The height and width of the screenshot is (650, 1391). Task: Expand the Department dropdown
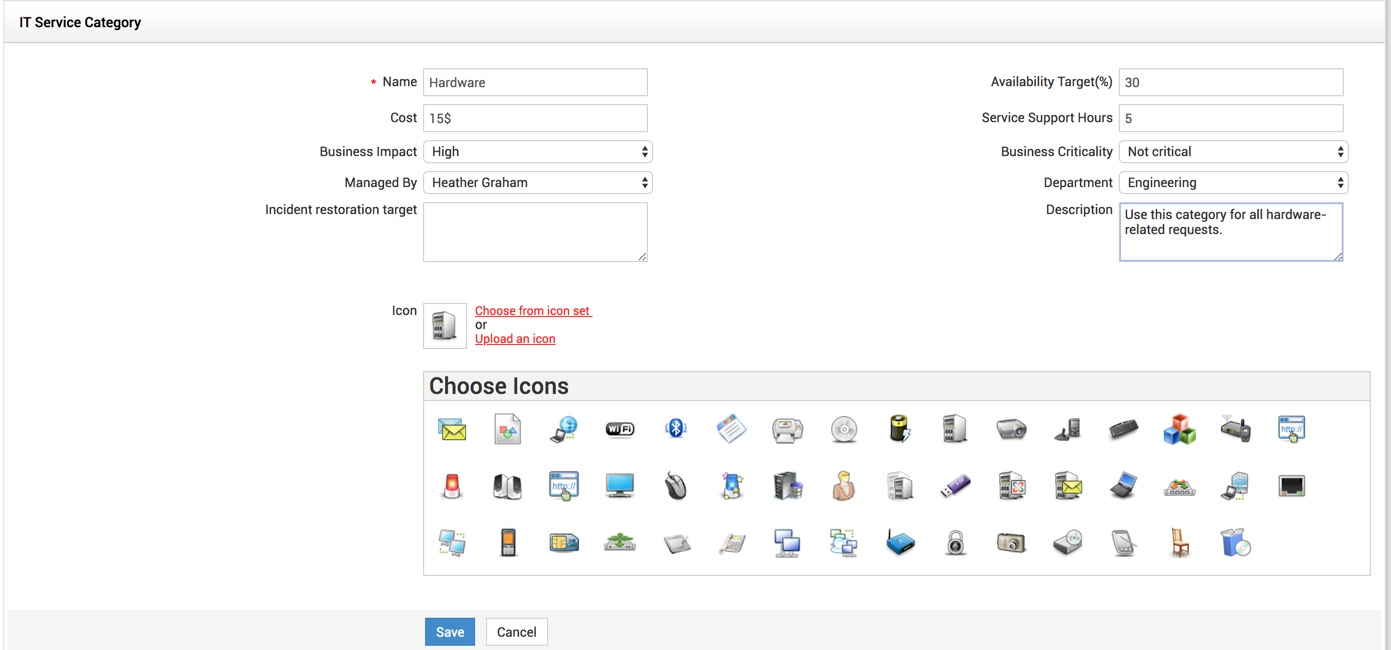[x=1234, y=183]
